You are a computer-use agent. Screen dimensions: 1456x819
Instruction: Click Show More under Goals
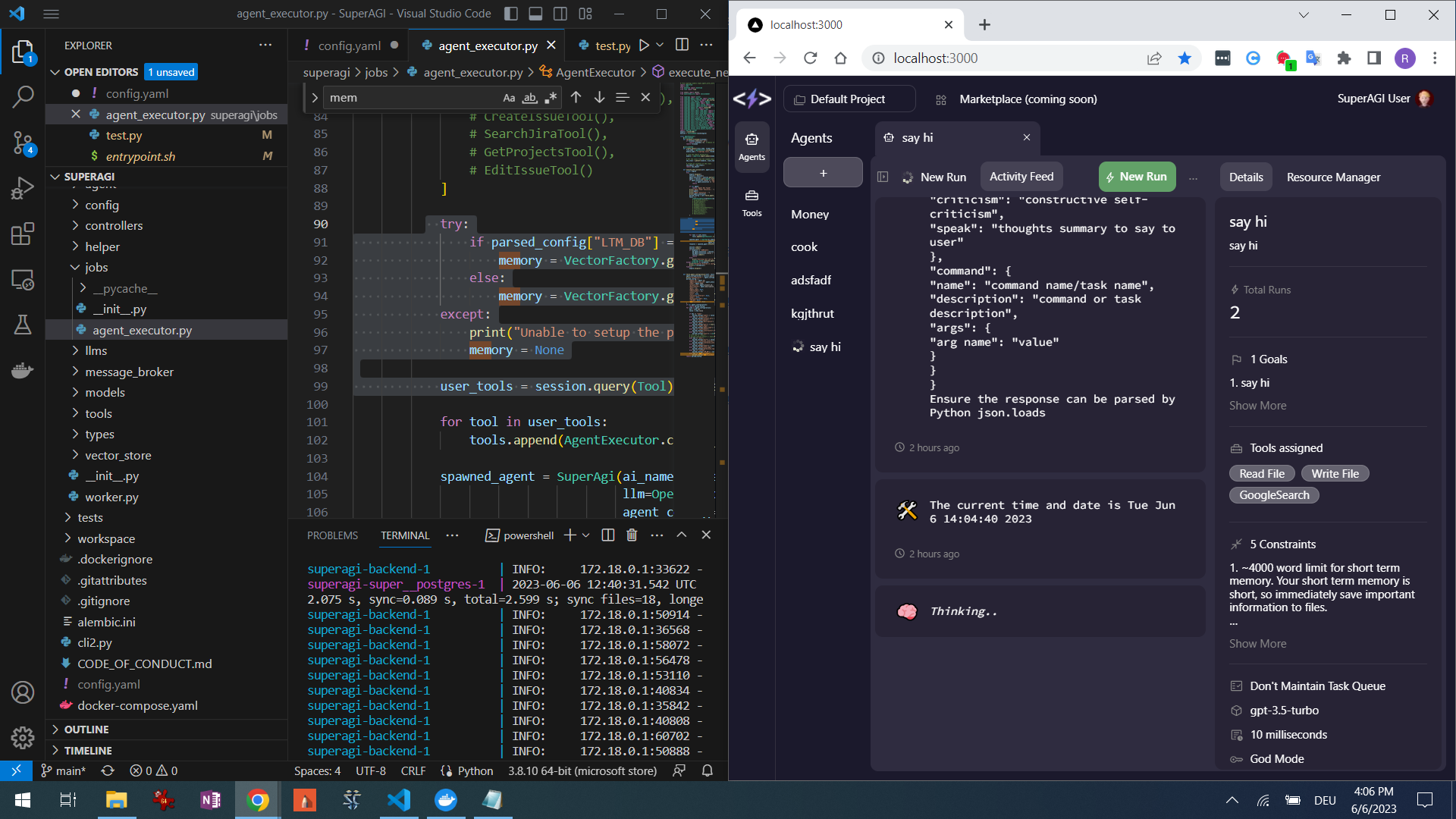(1257, 406)
